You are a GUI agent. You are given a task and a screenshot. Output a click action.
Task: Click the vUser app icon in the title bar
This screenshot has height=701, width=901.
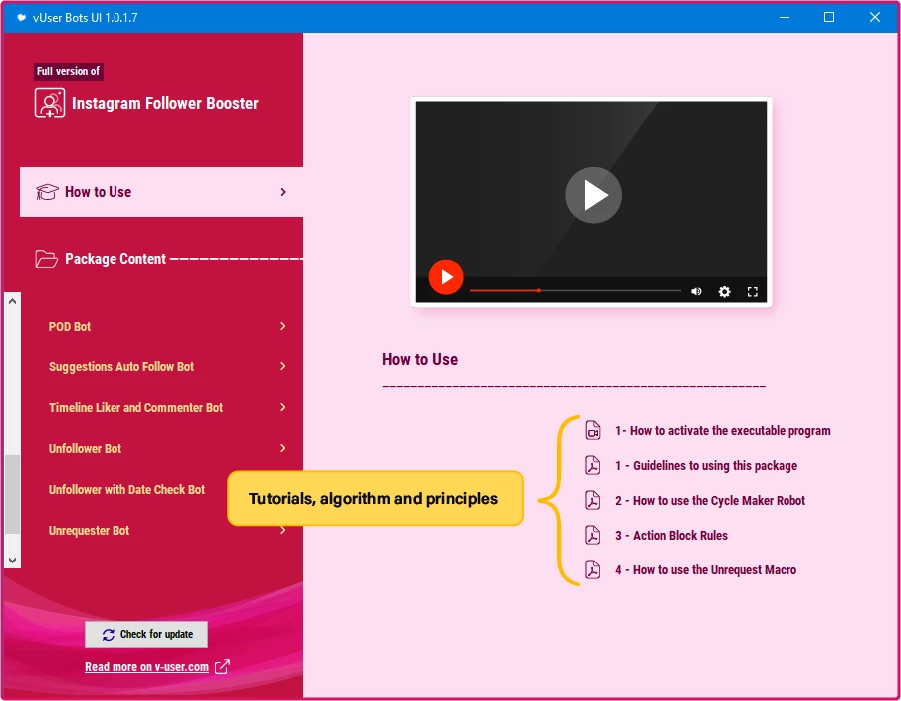pos(21,17)
